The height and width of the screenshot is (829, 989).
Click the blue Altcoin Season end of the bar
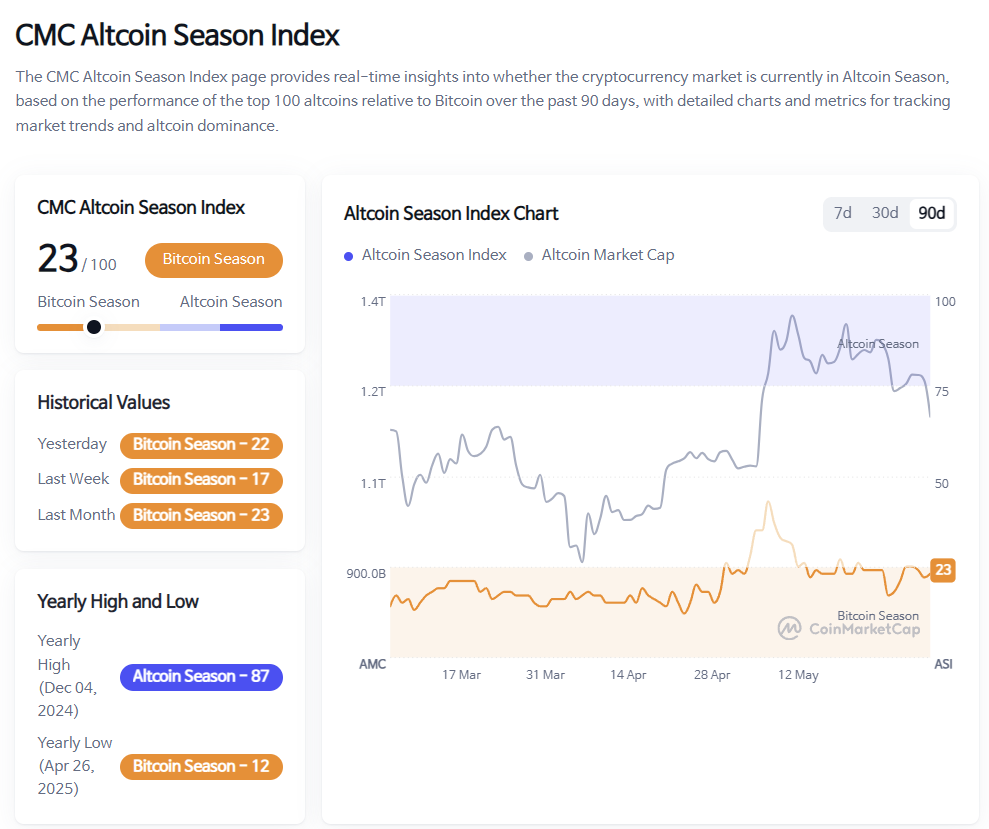click(252, 327)
